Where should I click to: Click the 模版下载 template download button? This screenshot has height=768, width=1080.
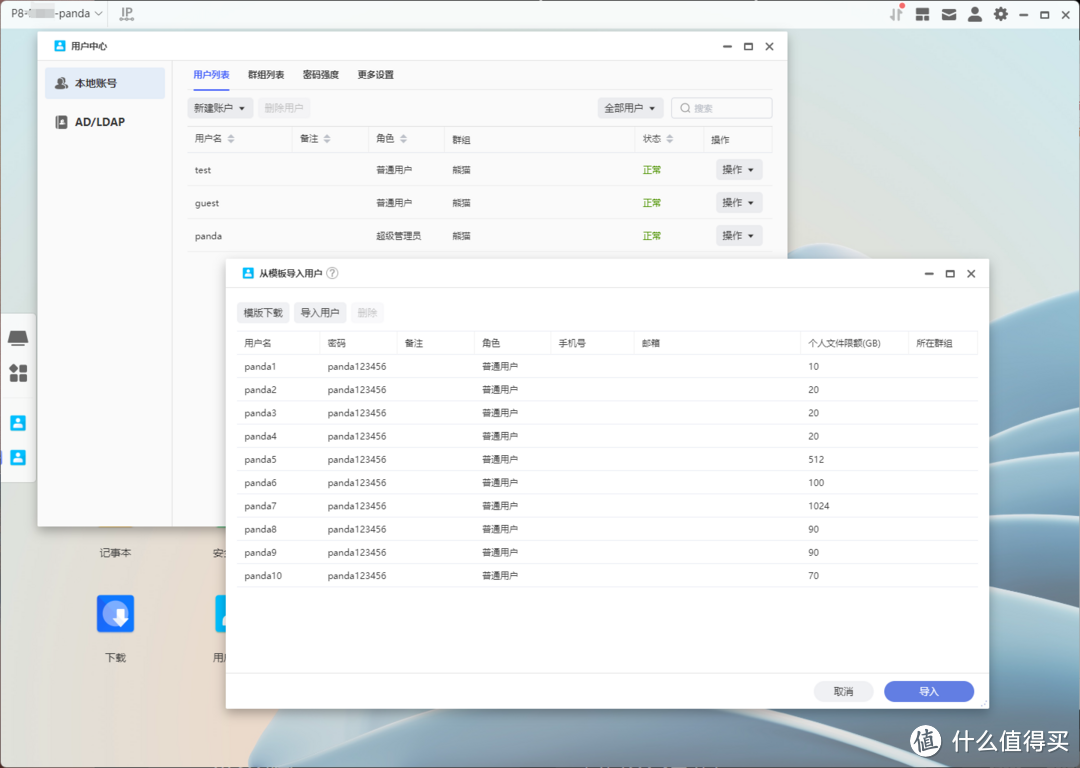pyautogui.click(x=262, y=312)
